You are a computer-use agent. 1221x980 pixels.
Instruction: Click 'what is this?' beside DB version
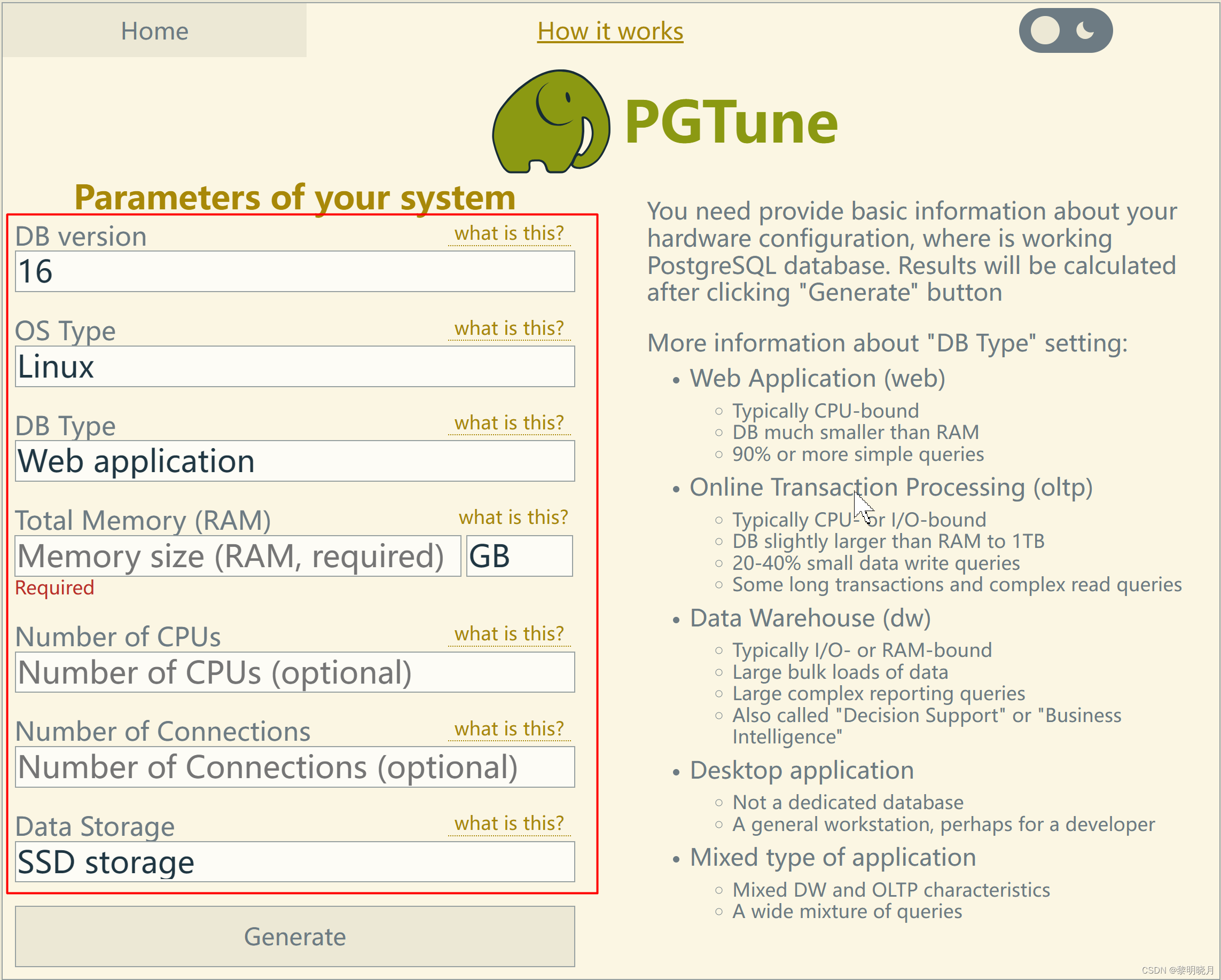tap(509, 233)
